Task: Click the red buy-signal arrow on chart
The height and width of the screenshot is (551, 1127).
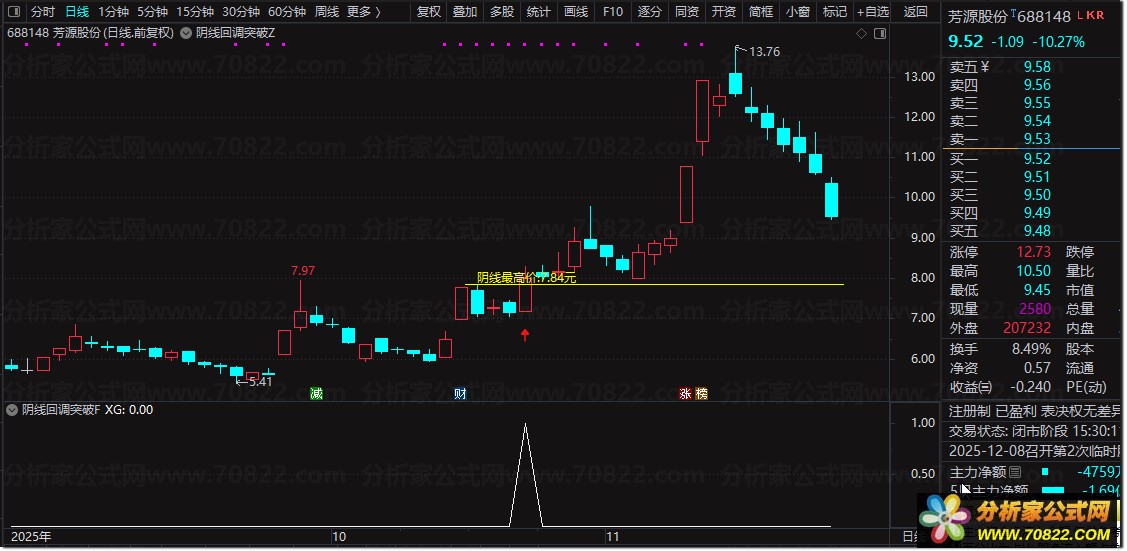Action: [525, 334]
